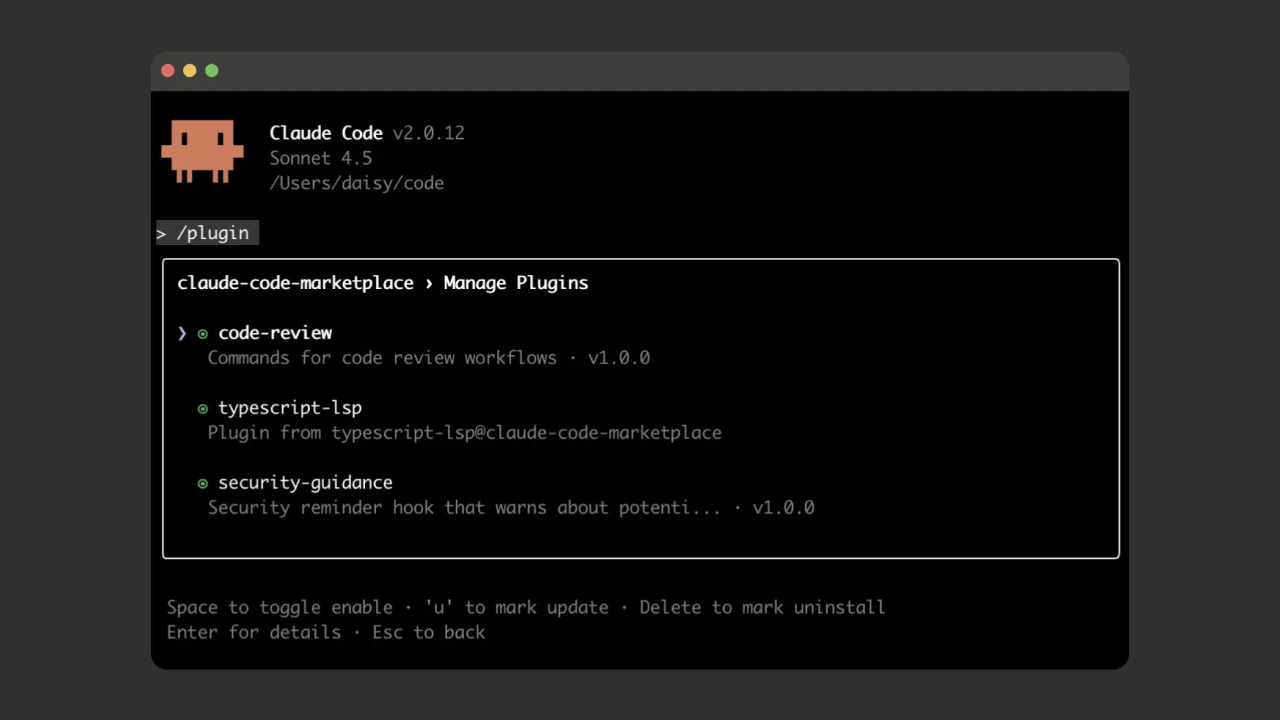Click the claude-code-marketplace breadcrumb
The width and height of the screenshot is (1280, 720).
pos(295,283)
